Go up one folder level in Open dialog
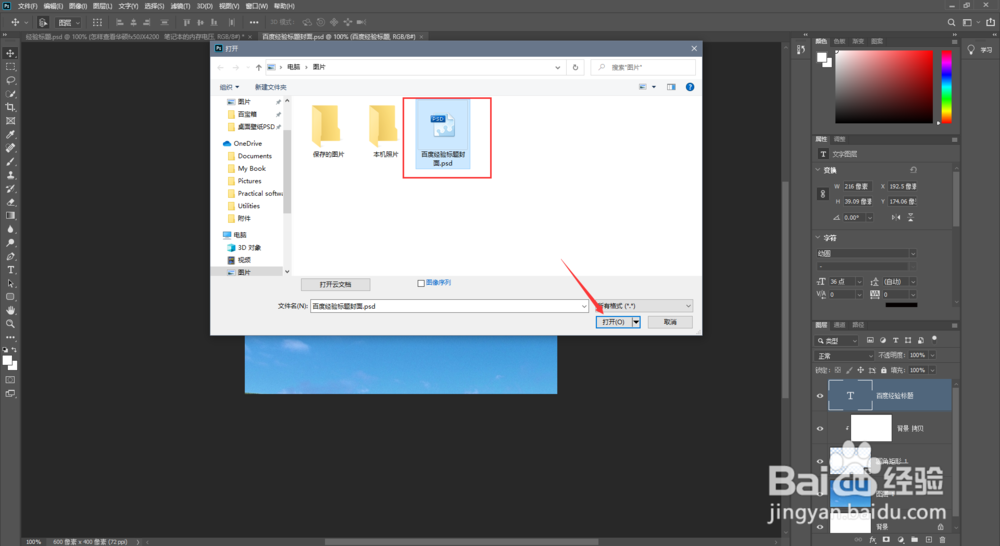1000x546 pixels. [x=258, y=67]
